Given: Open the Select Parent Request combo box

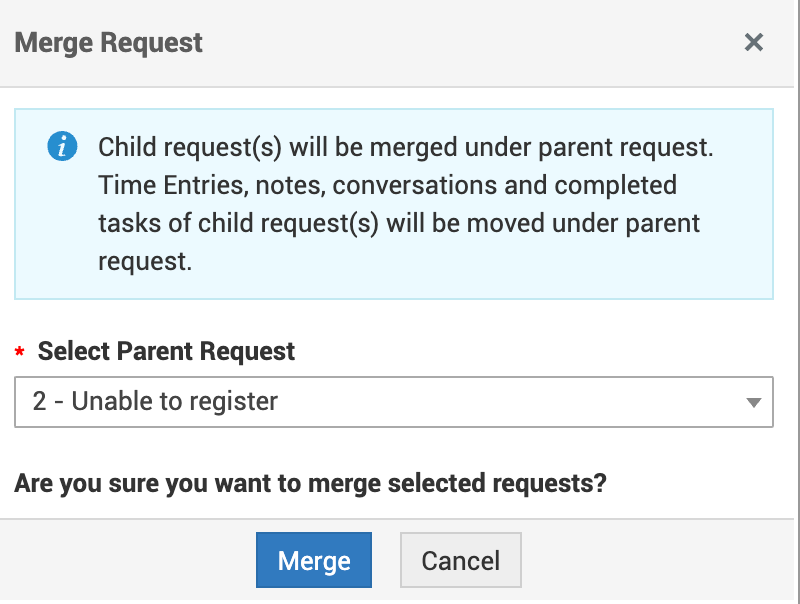Looking at the screenshot, I should pos(393,402).
